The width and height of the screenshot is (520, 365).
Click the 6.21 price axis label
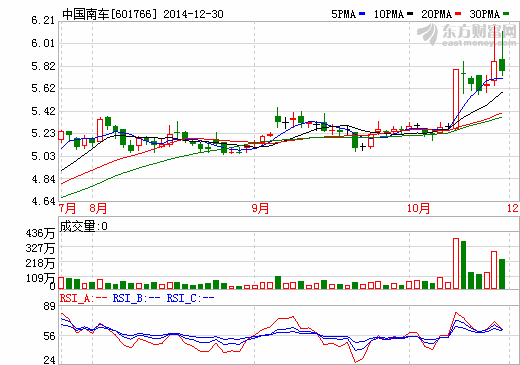click(43, 21)
